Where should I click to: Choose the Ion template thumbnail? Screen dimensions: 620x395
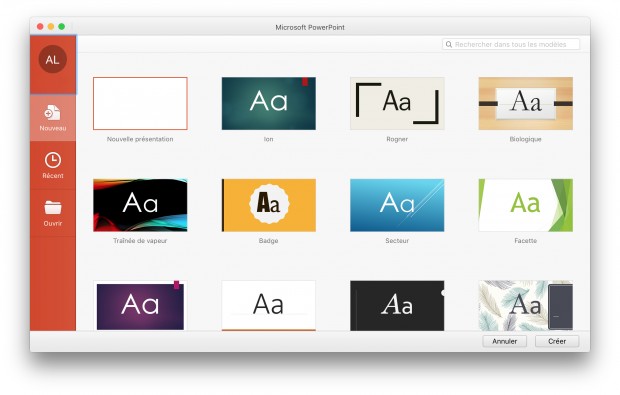pyautogui.click(x=268, y=103)
